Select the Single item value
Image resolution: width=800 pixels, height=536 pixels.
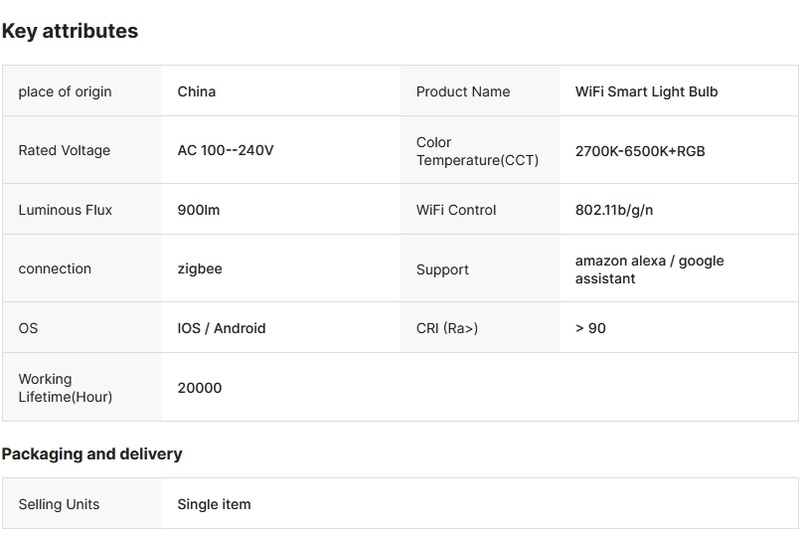pyautogui.click(x=214, y=504)
